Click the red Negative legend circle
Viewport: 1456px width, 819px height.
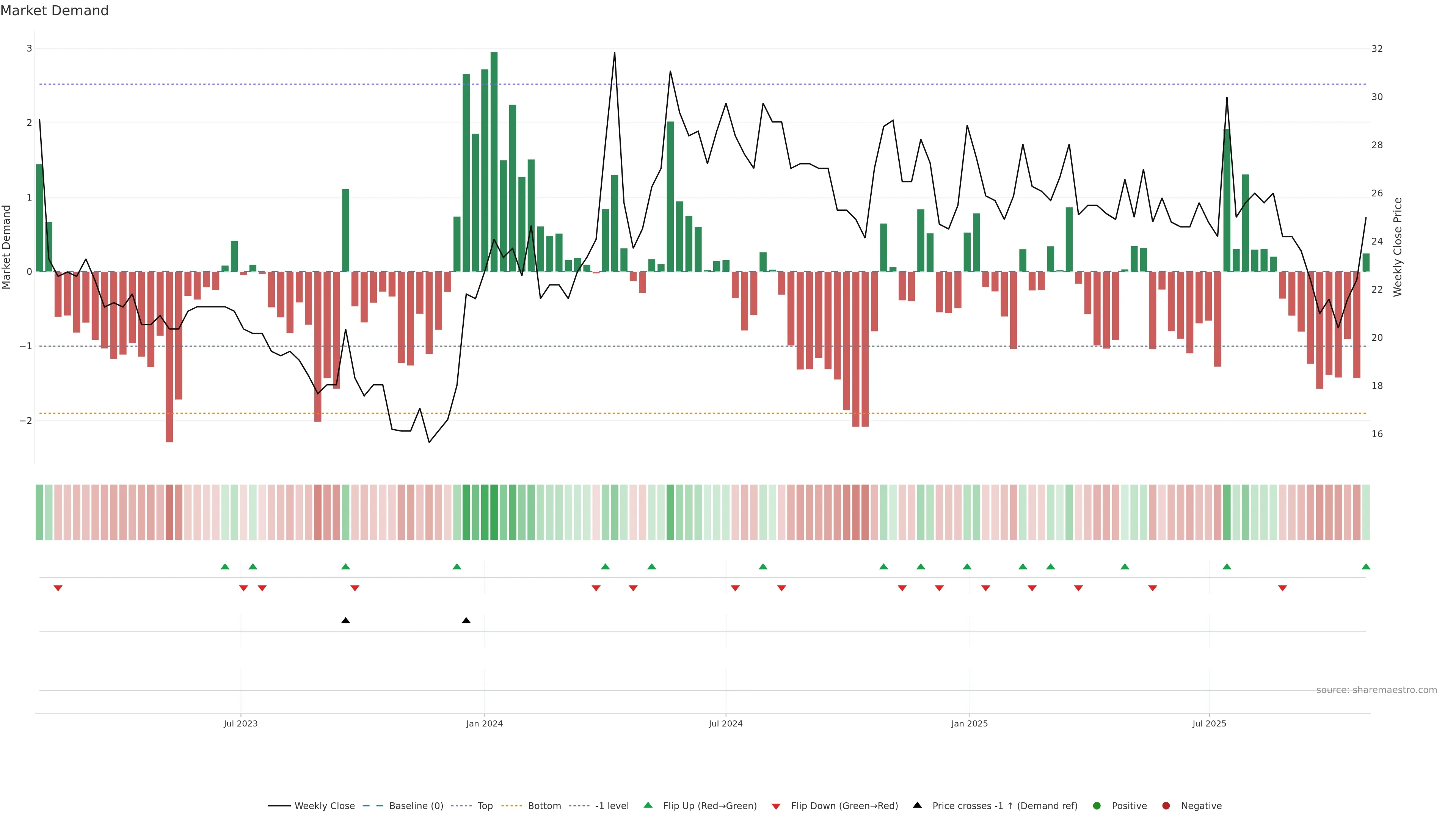pyautogui.click(x=1166, y=805)
